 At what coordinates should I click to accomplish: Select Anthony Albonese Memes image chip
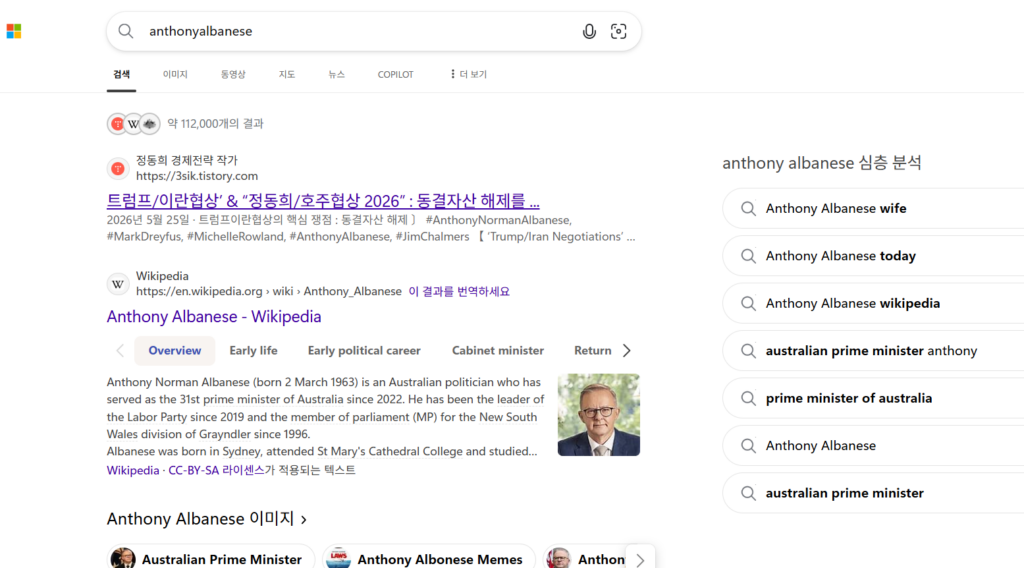tap(428, 559)
